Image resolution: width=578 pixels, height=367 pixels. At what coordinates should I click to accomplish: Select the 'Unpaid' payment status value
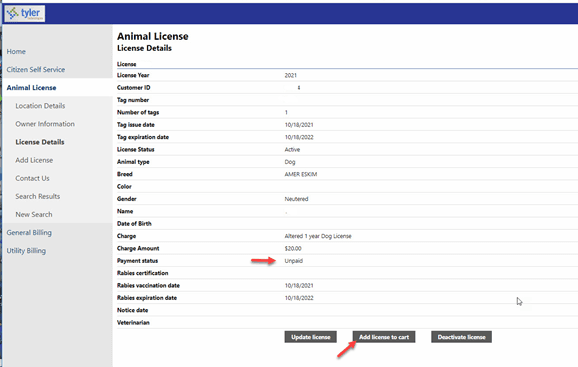point(294,261)
